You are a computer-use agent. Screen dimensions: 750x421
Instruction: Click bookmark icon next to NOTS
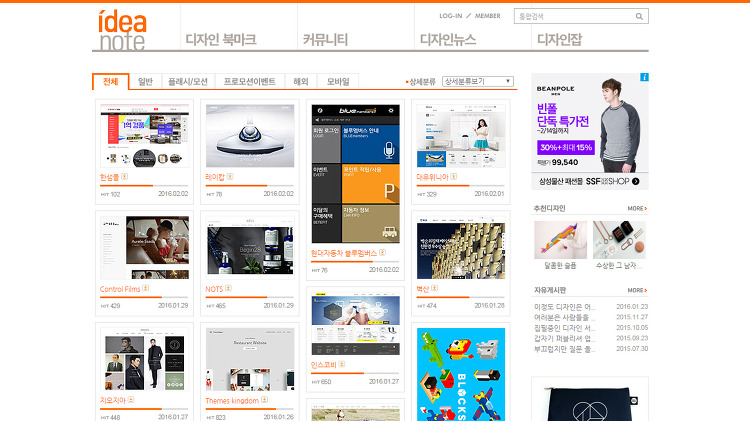228,288
